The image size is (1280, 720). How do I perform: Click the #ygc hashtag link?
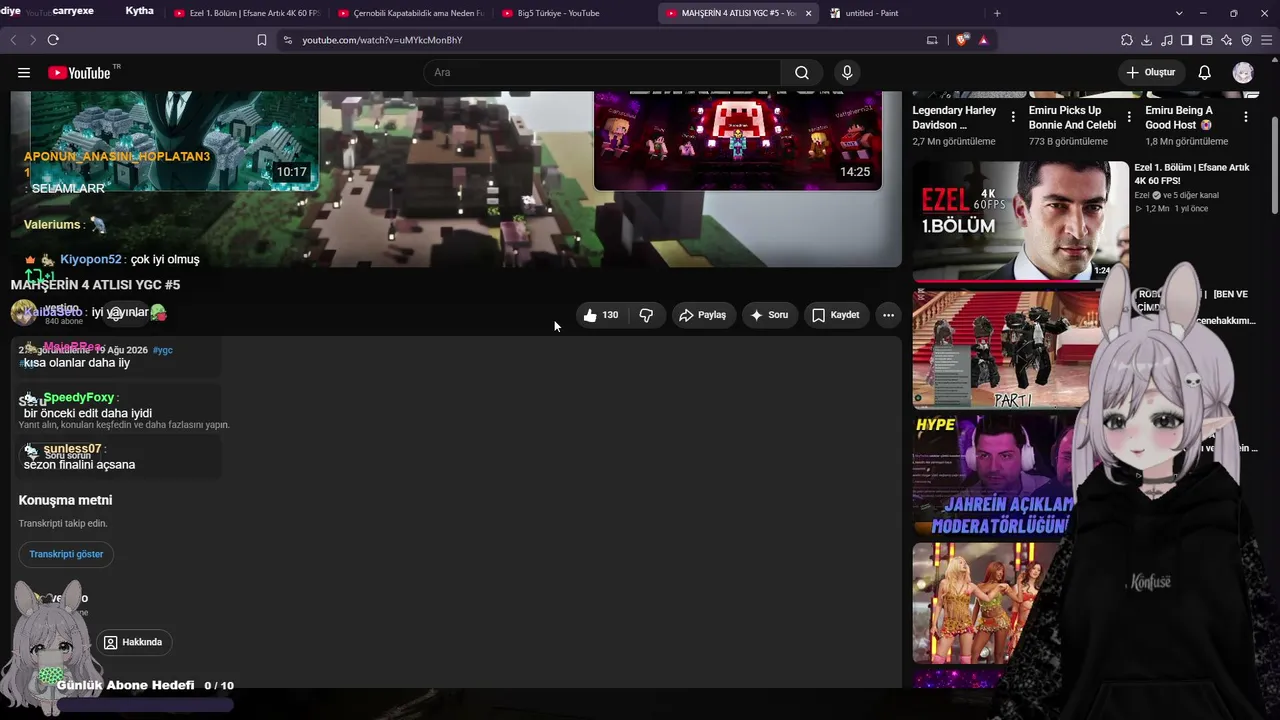click(x=163, y=351)
